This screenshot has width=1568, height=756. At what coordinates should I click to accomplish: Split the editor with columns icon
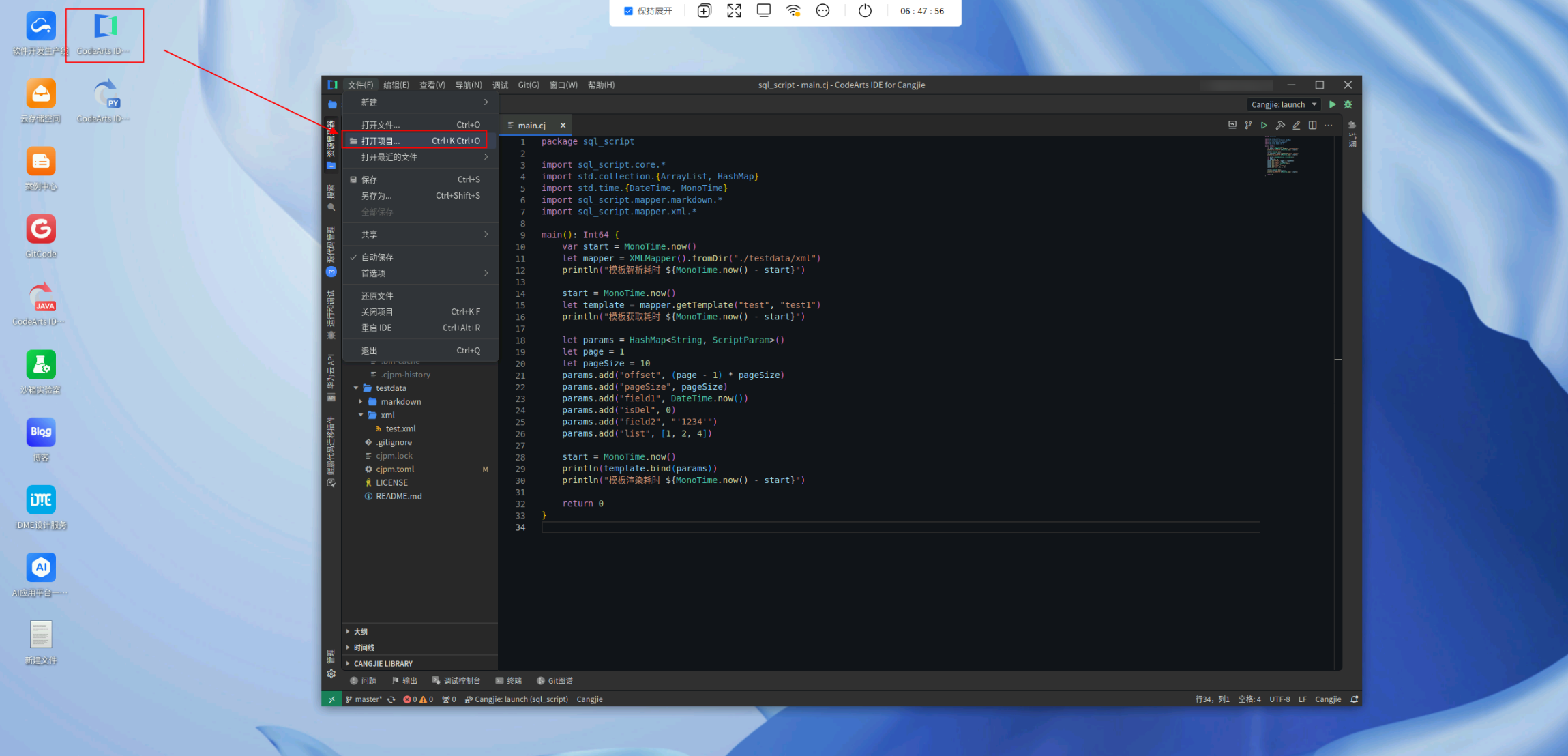pyautogui.click(x=1312, y=126)
